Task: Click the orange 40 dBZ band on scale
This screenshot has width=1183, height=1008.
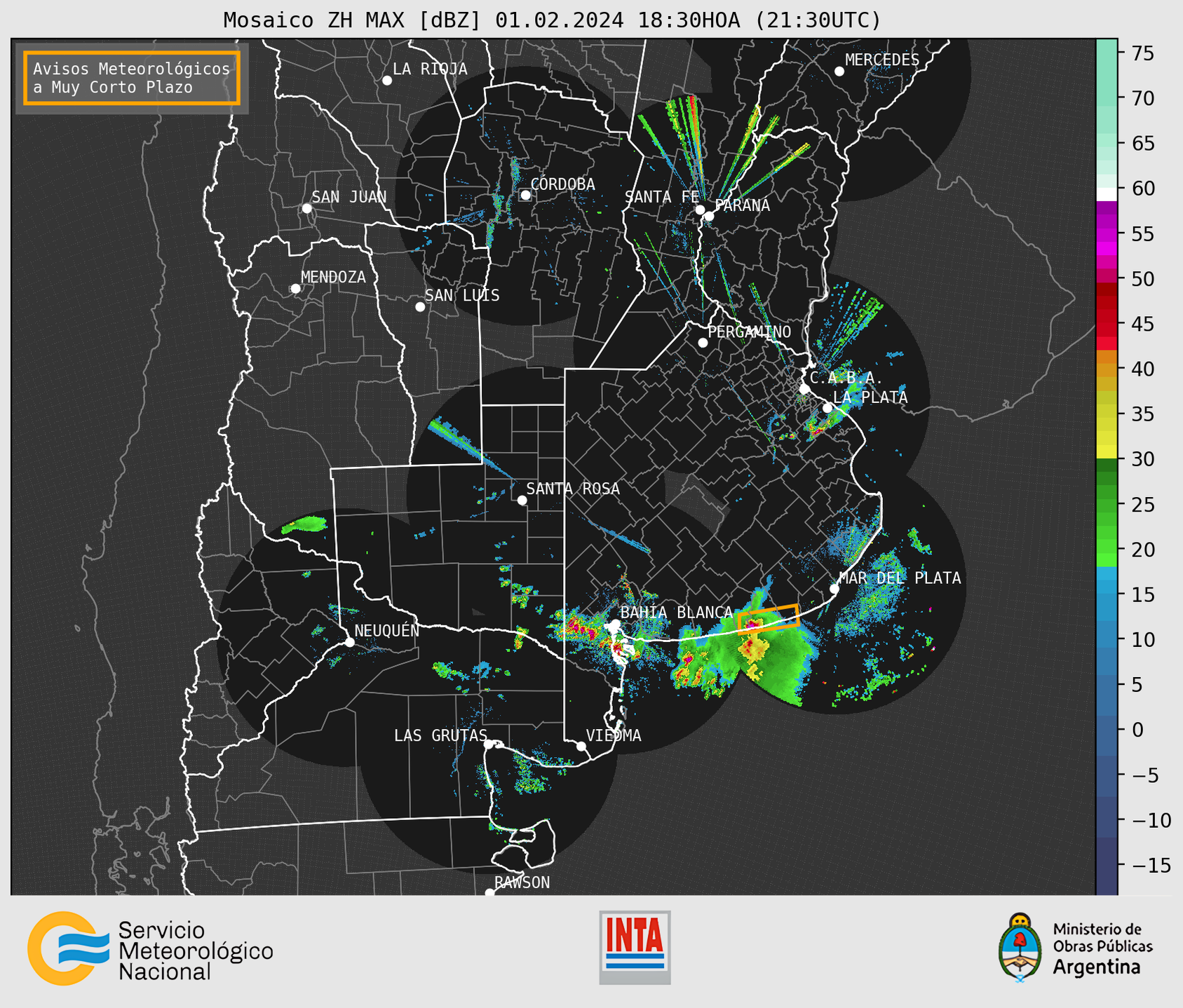Action: click(1107, 369)
